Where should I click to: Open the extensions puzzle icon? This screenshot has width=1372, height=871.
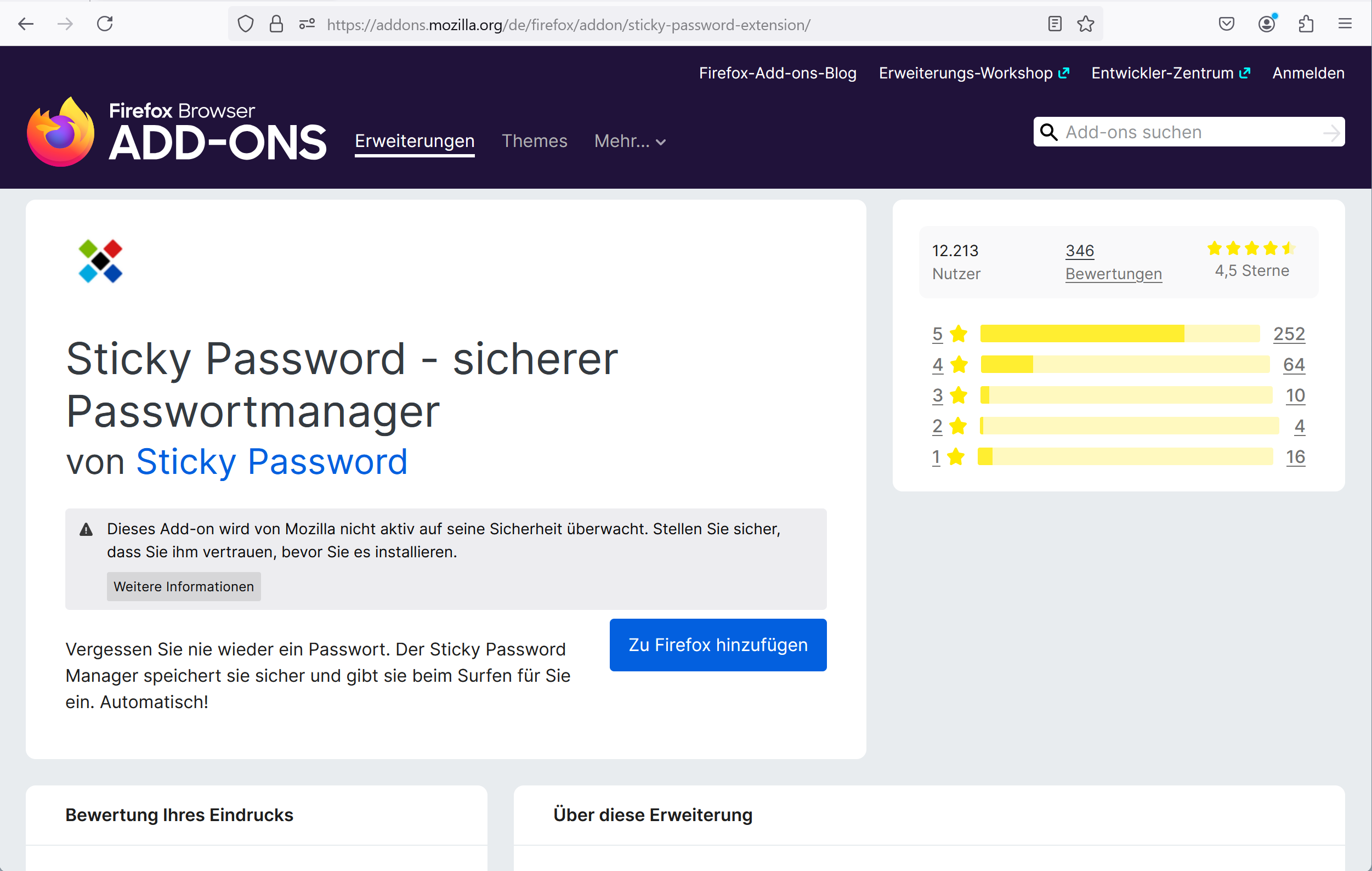tap(1306, 24)
